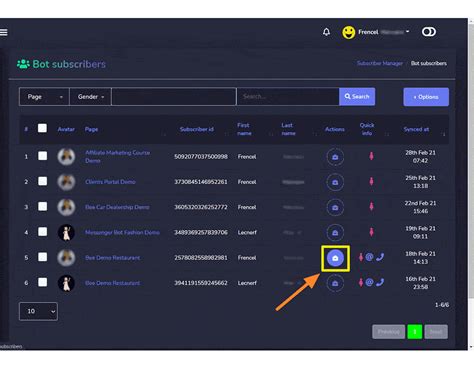Check the checkbox for row 3
474x369 pixels.
(x=42, y=207)
